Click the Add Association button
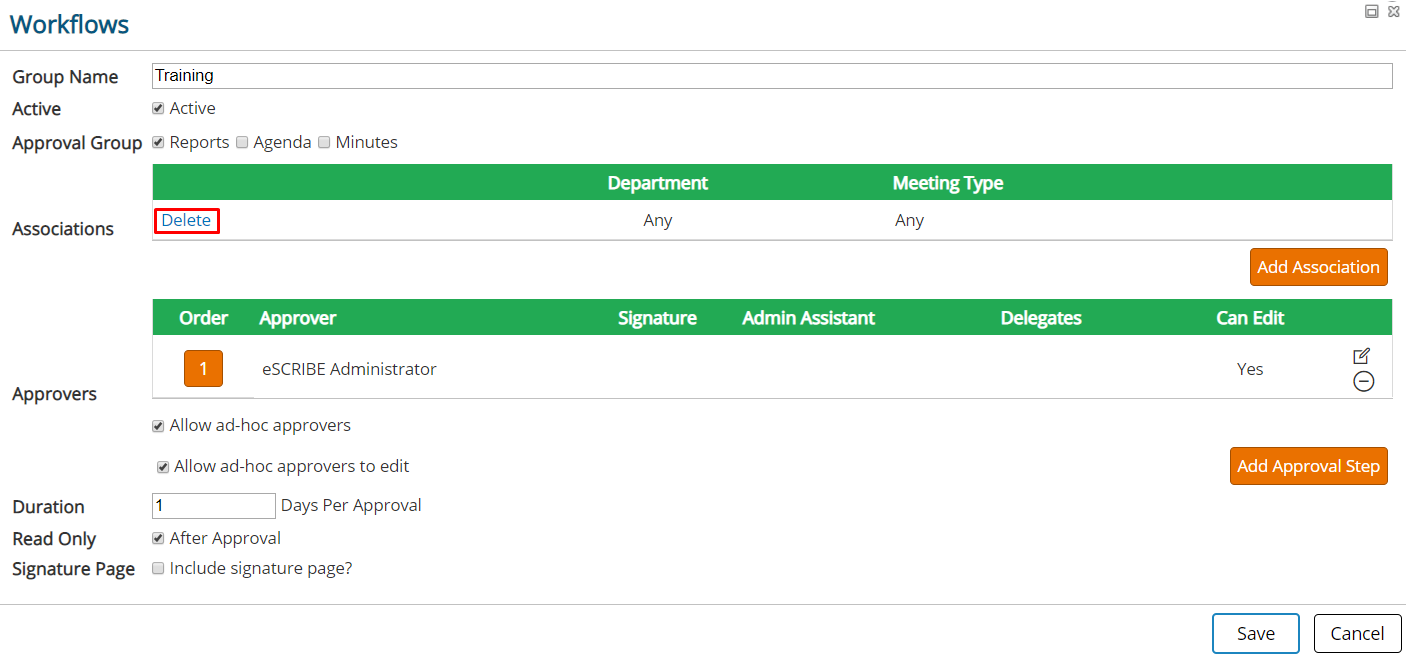 (1318, 267)
